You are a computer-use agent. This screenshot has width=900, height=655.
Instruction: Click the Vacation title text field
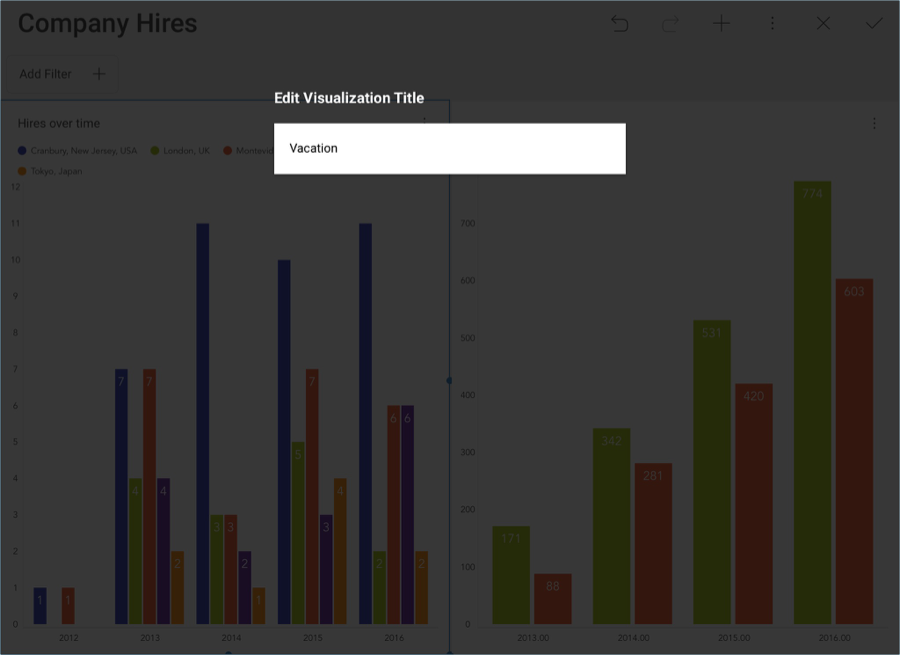(x=449, y=148)
